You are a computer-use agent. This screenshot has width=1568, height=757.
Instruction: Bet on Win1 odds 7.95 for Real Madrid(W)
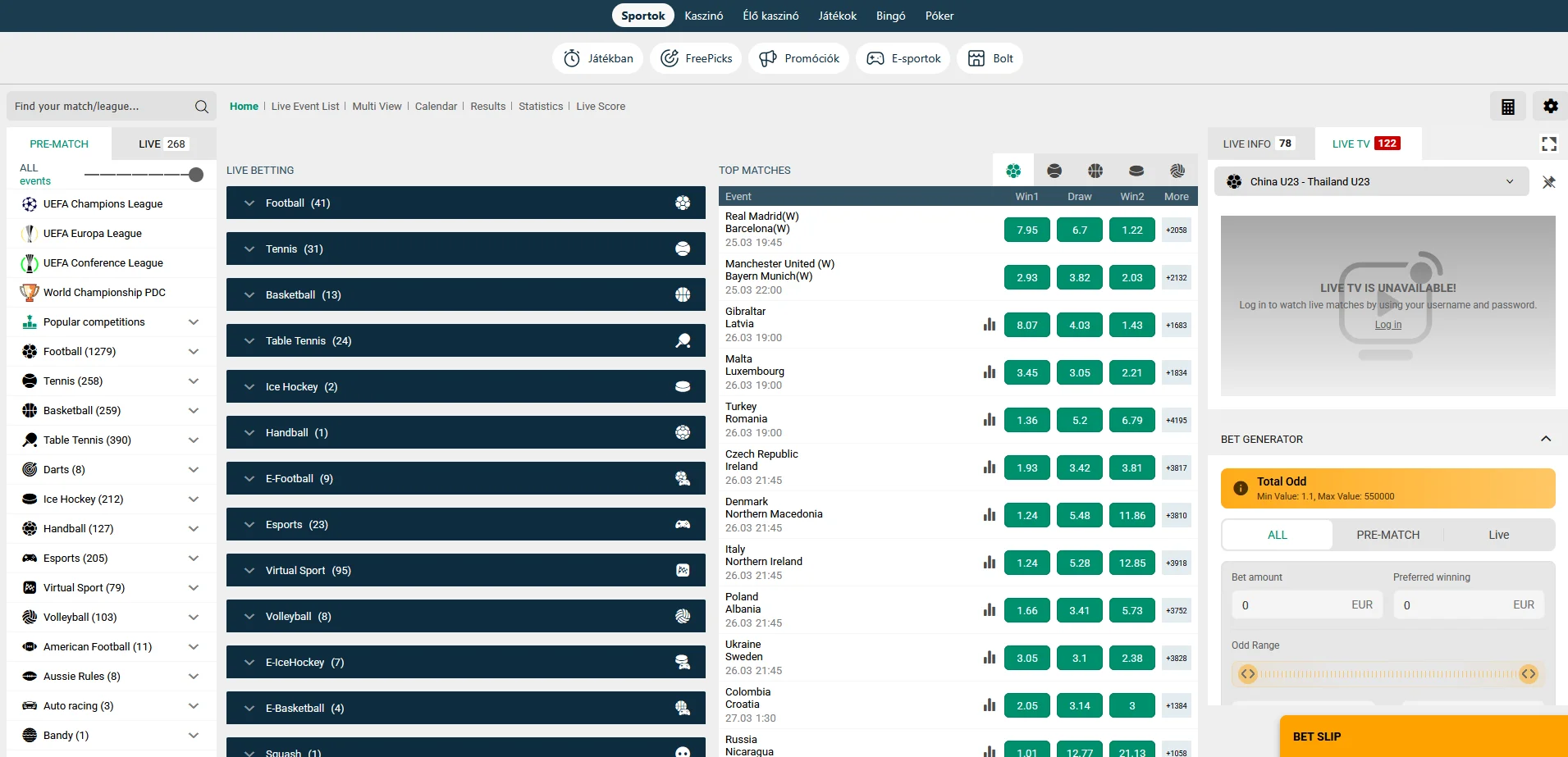[x=1026, y=230]
